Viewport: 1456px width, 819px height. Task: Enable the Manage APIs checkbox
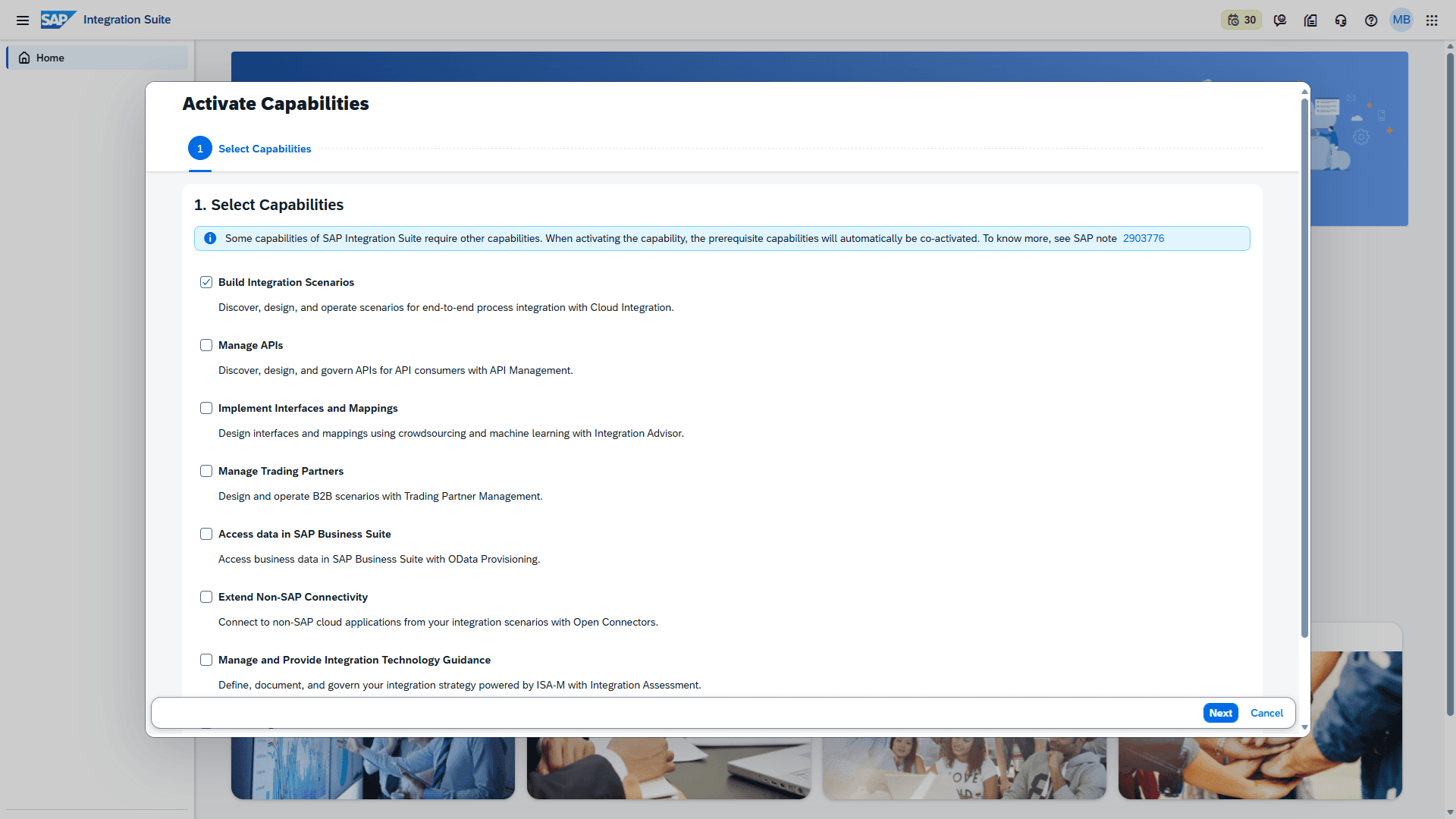pos(206,345)
